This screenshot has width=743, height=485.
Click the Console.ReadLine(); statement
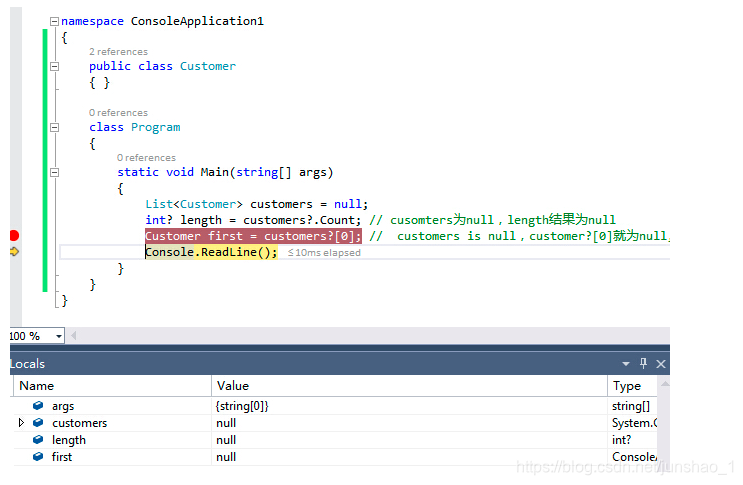click(211, 252)
